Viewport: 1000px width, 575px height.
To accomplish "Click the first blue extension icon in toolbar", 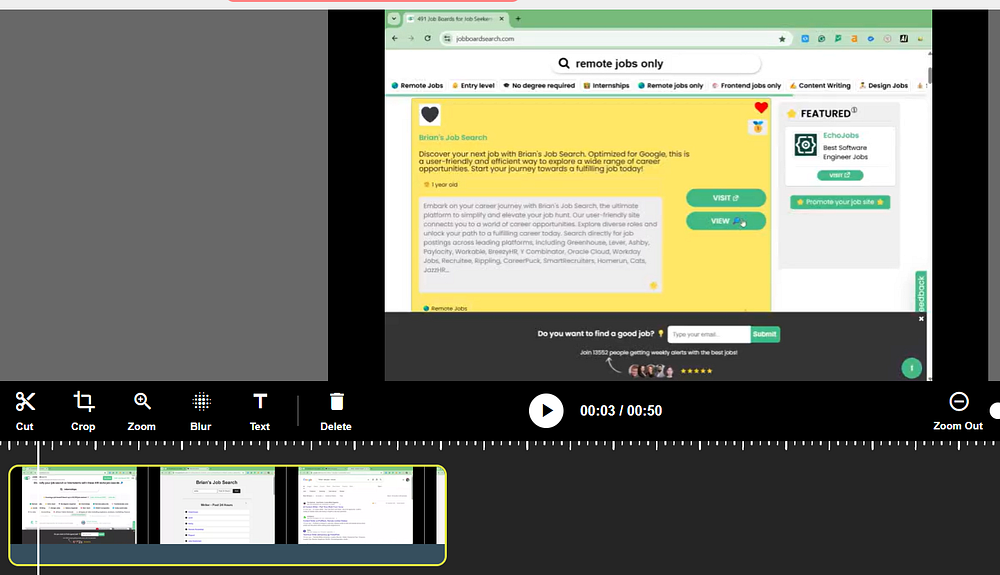I will (805, 39).
